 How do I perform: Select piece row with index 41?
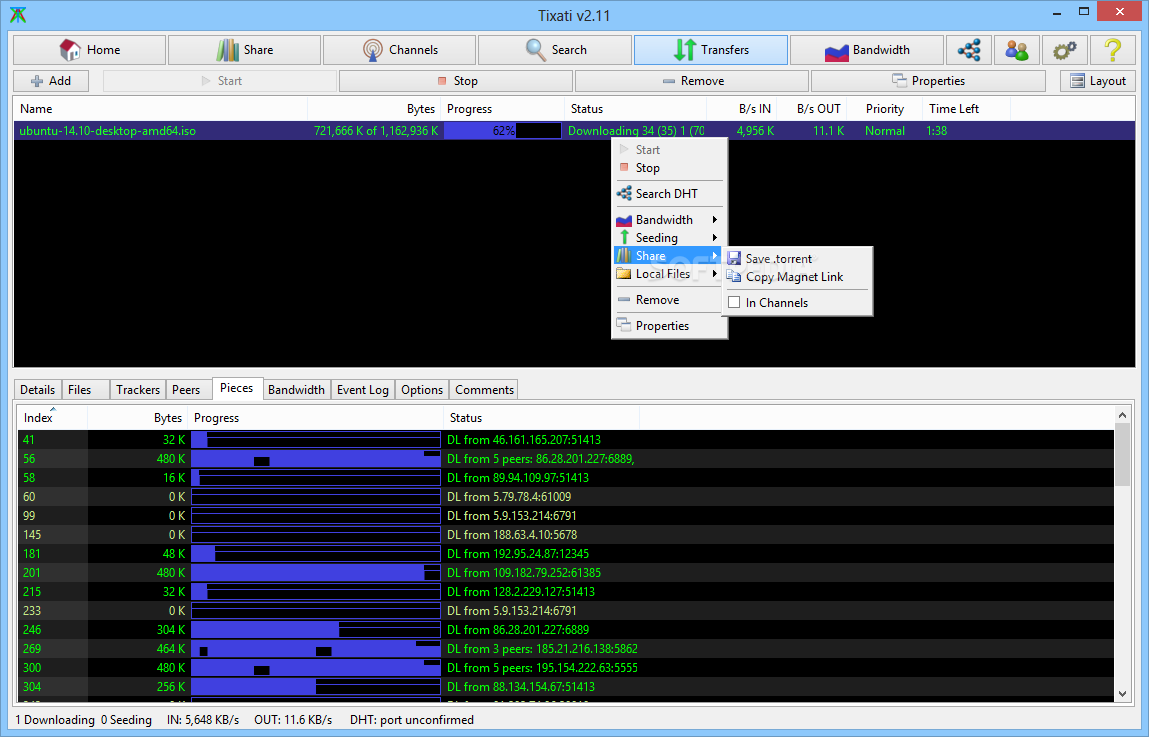coord(565,440)
